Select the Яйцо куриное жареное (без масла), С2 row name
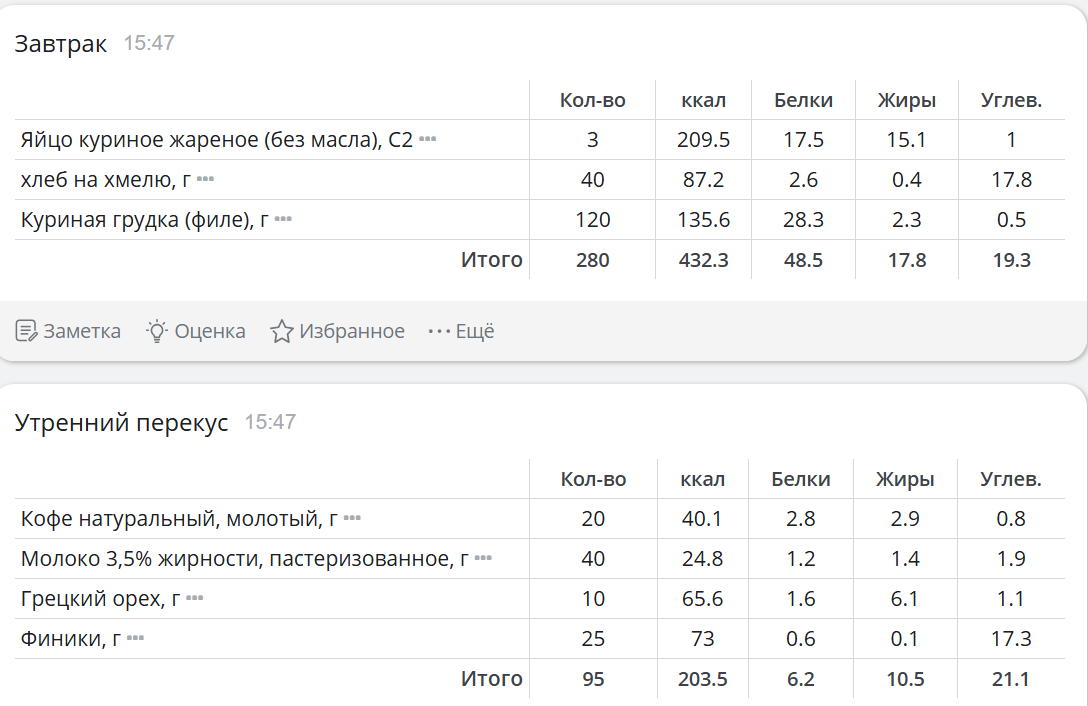The image size is (1088, 706). coord(216,140)
